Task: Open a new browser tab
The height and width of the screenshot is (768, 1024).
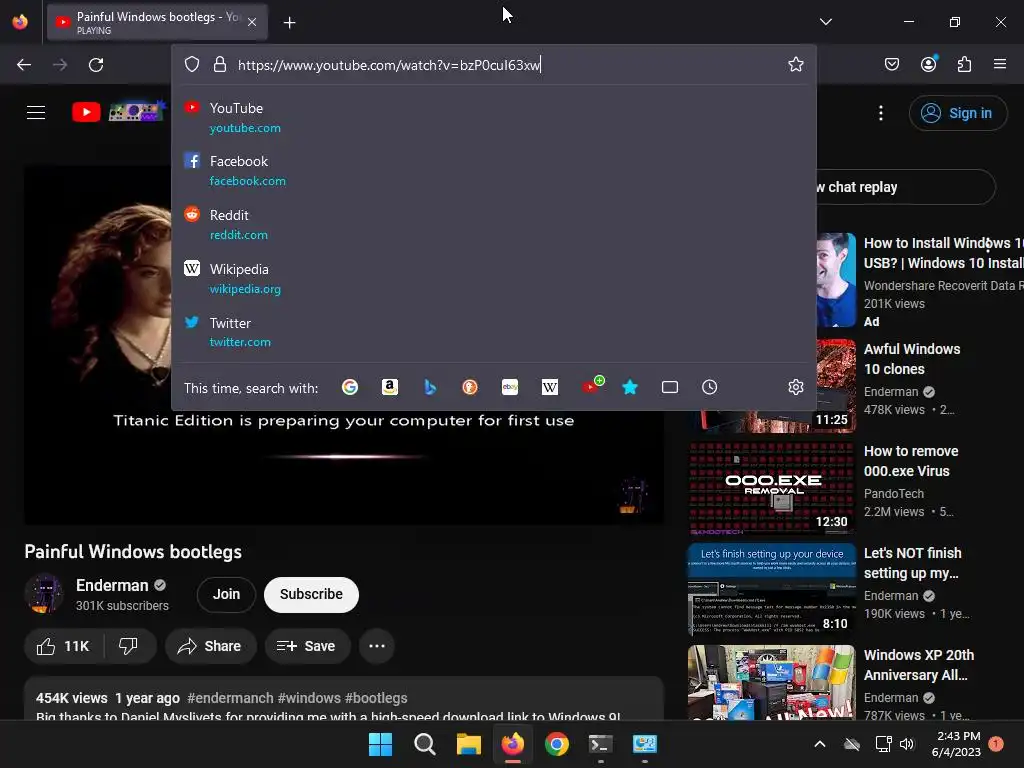Action: (289, 23)
